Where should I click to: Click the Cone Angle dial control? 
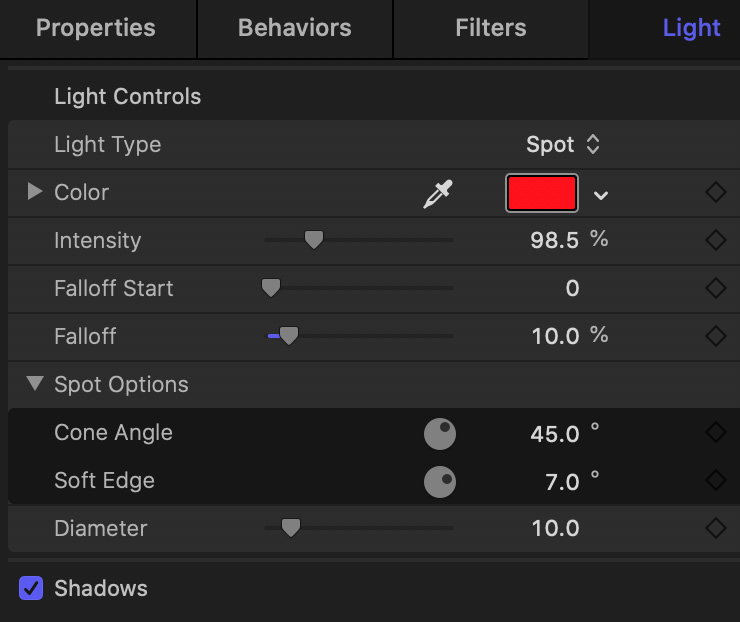tap(439, 434)
